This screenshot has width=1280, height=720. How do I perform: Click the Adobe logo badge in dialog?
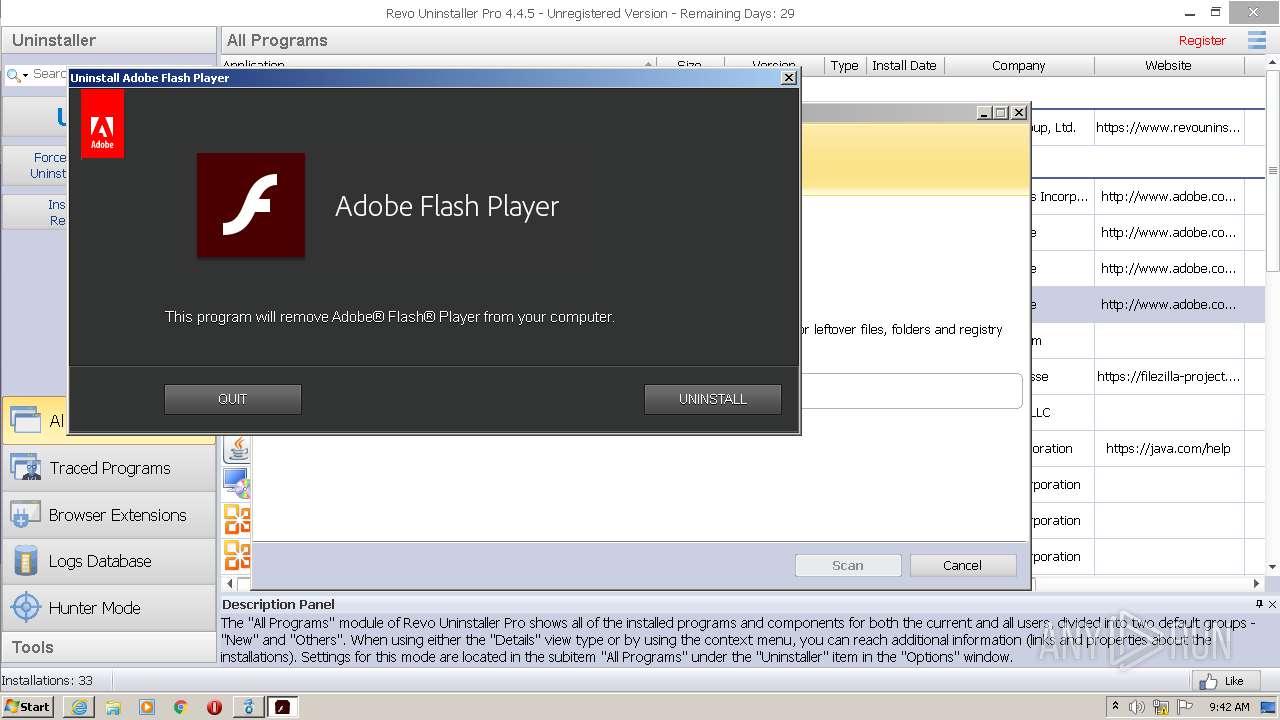(x=102, y=123)
